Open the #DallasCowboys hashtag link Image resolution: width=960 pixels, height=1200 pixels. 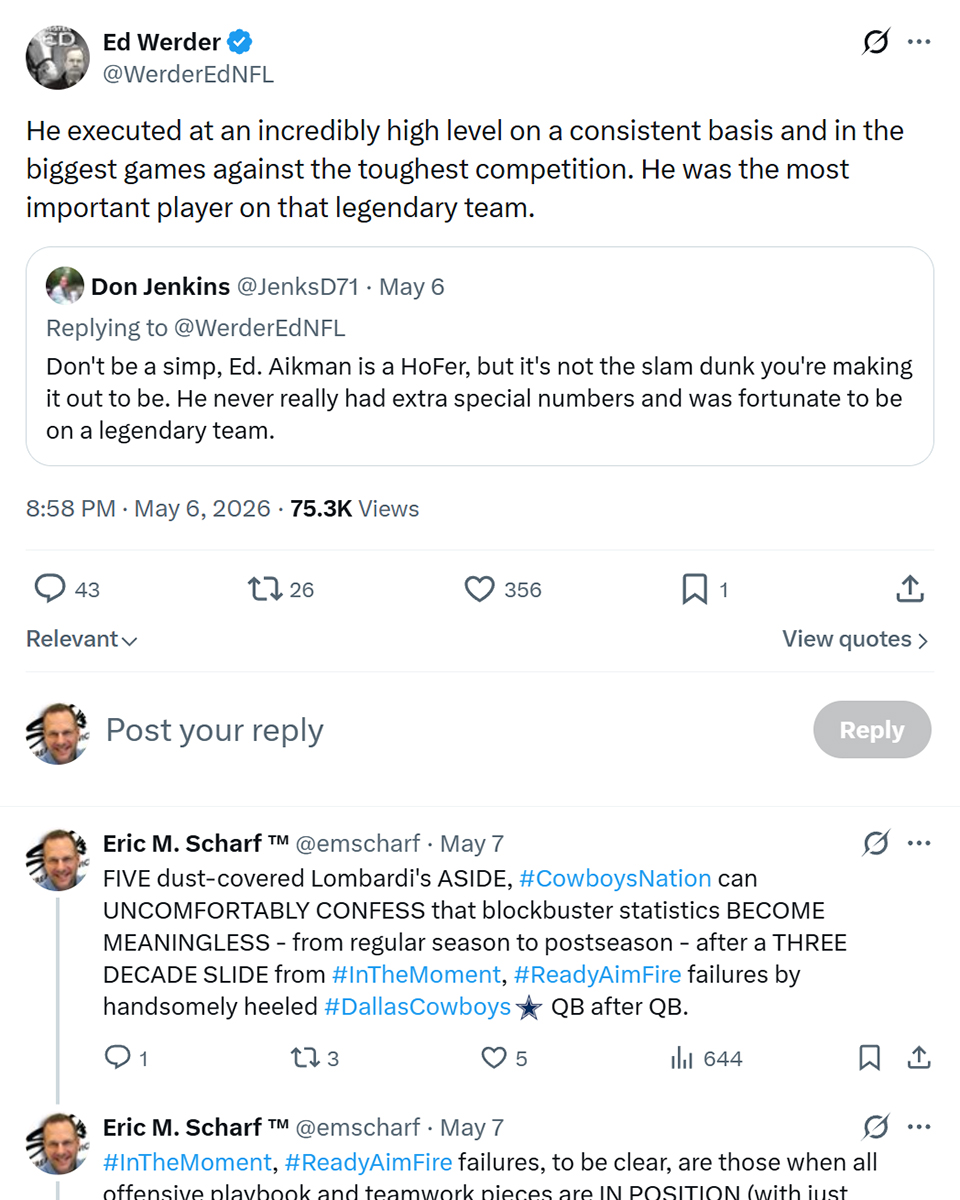(x=417, y=1006)
